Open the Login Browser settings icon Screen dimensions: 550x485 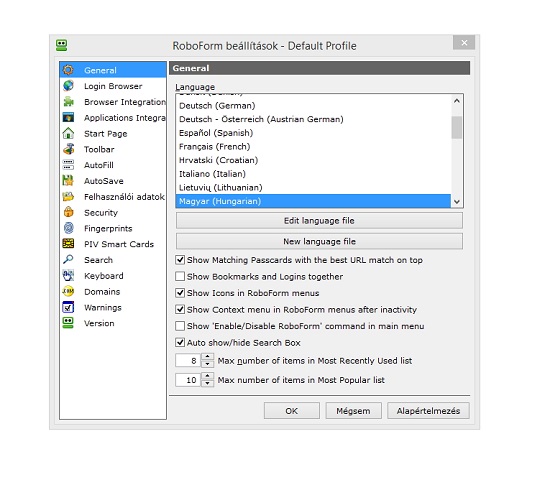pos(68,86)
